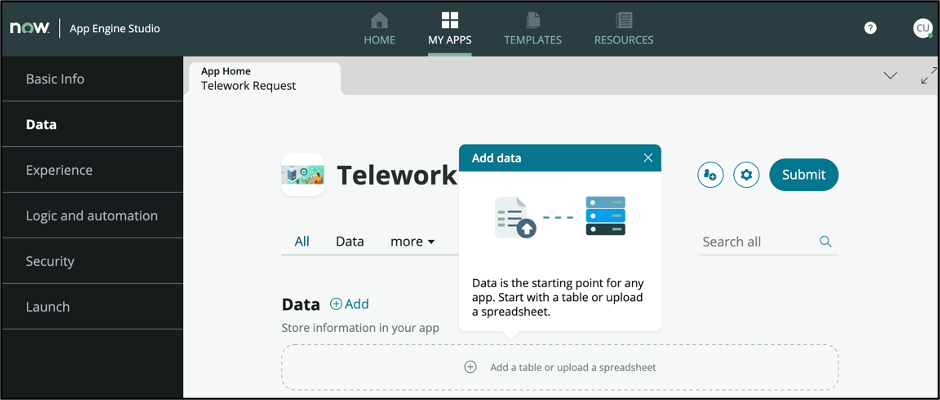Open app settings gear icon
The image size is (940, 400).
click(x=746, y=175)
